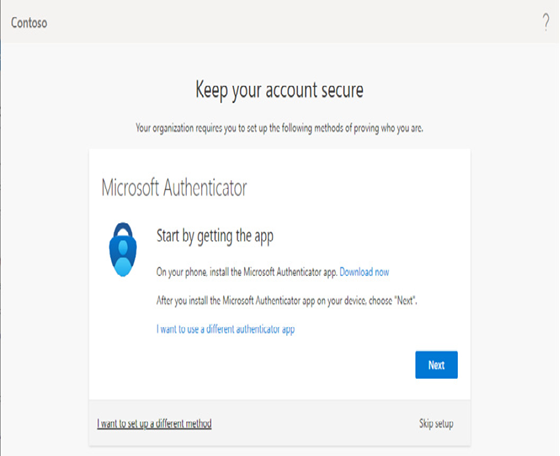Select I want to set up a different method
Image resolution: width=560 pixels, height=456 pixels.
coord(154,424)
